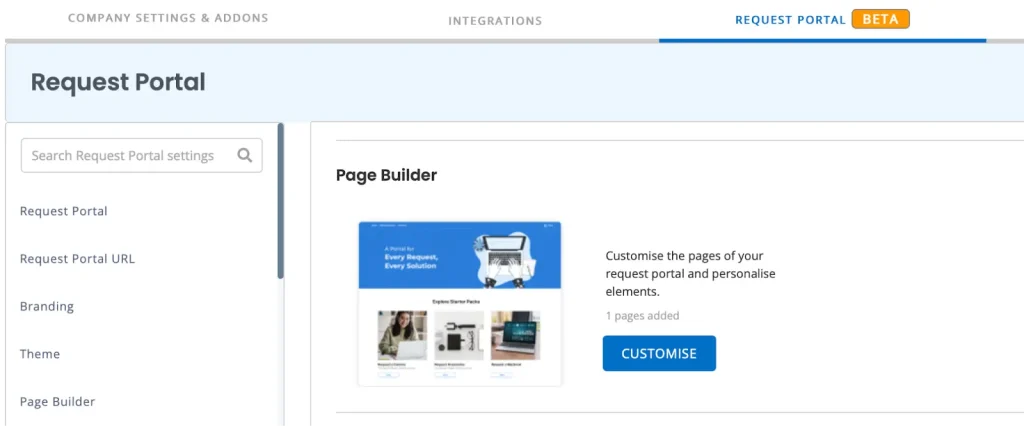Click the "Customise the pages" description text
This screenshot has height=426, width=1024.
point(690,273)
